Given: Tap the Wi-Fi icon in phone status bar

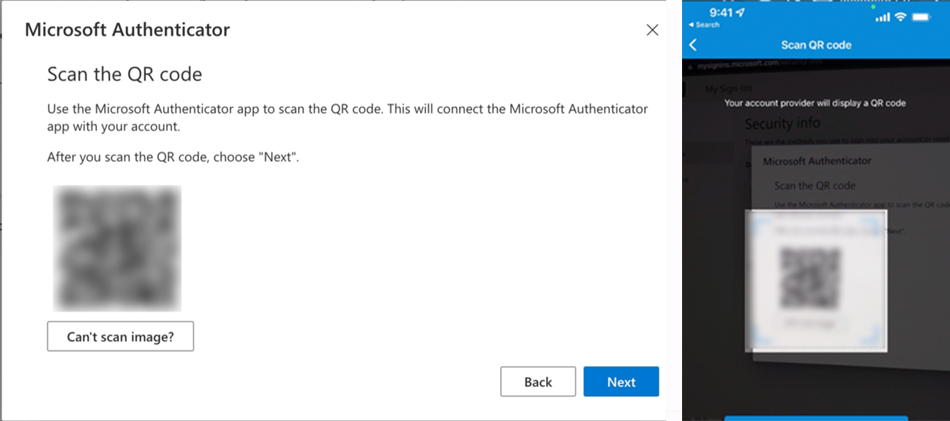Looking at the screenshot, I should tap(900, 17).
